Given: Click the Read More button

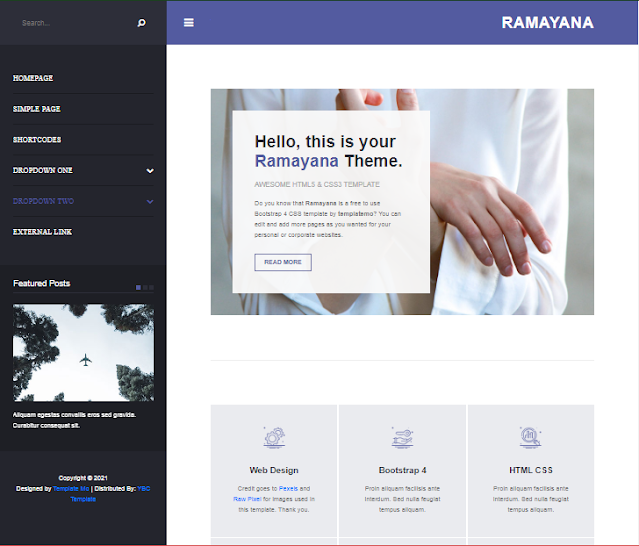Looking at the screenshot, I should point(283,262).
